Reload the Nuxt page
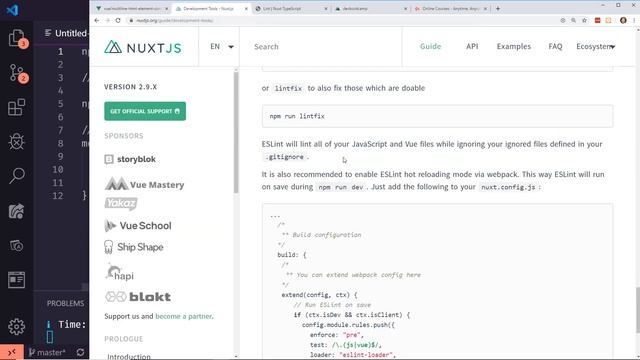Viewport: 640px width, 360px height. (118, 20)
